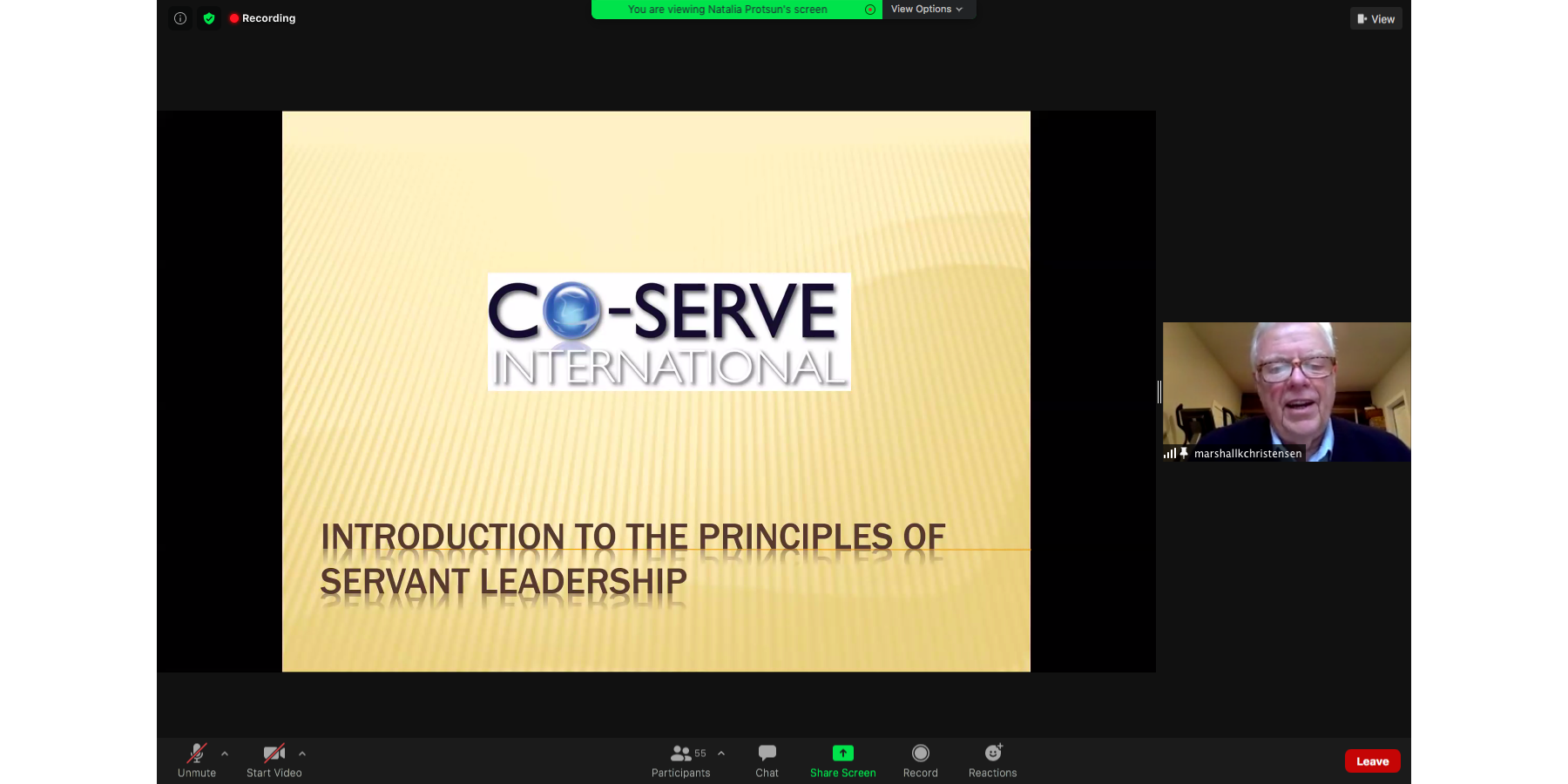This screenshot has height=784, width=1568.
Task: Leave the meeting
Action: point(1372,761)
